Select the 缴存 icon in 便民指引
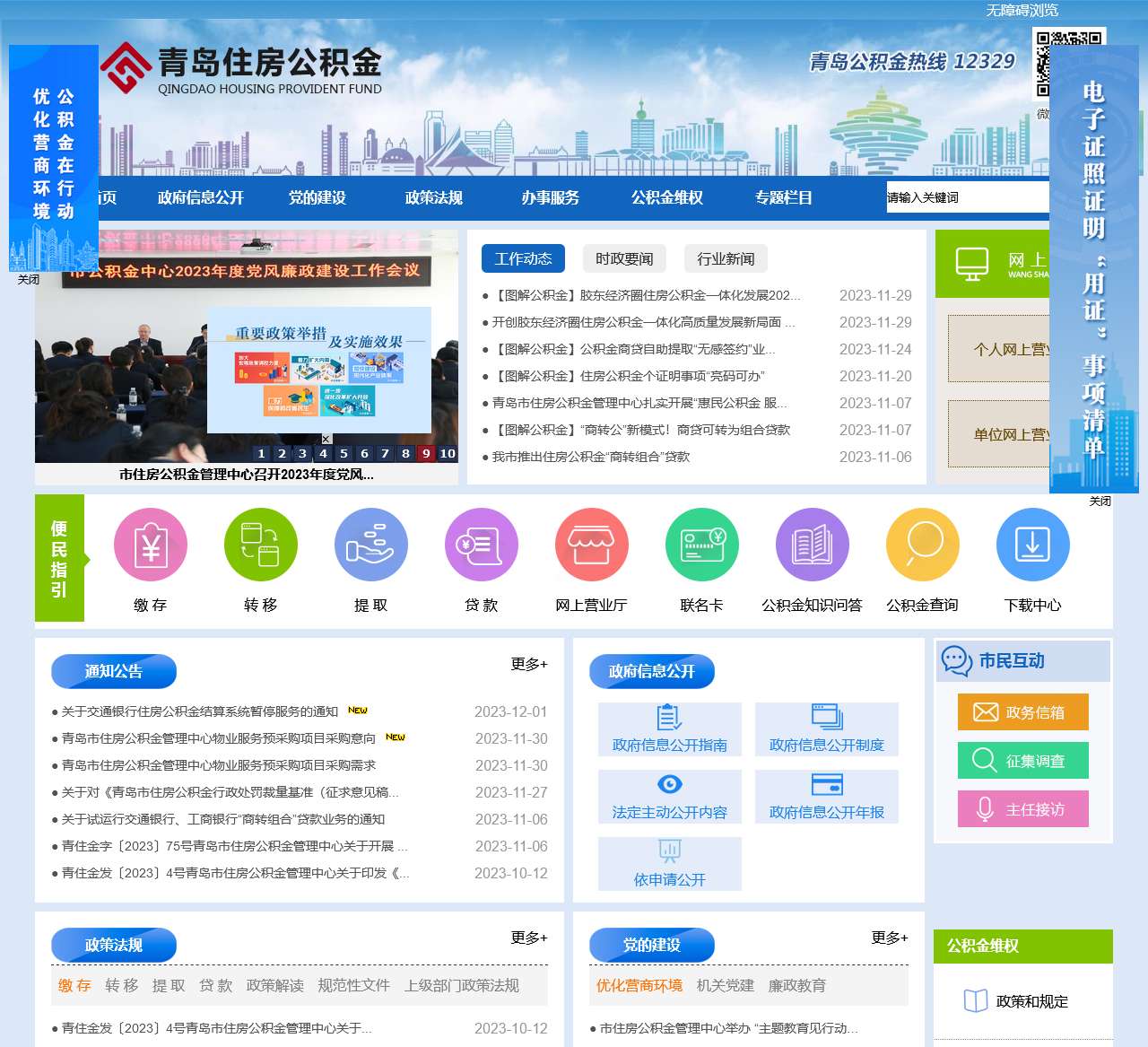This screenshot has height=1047, width=1148. click(150, 544)
